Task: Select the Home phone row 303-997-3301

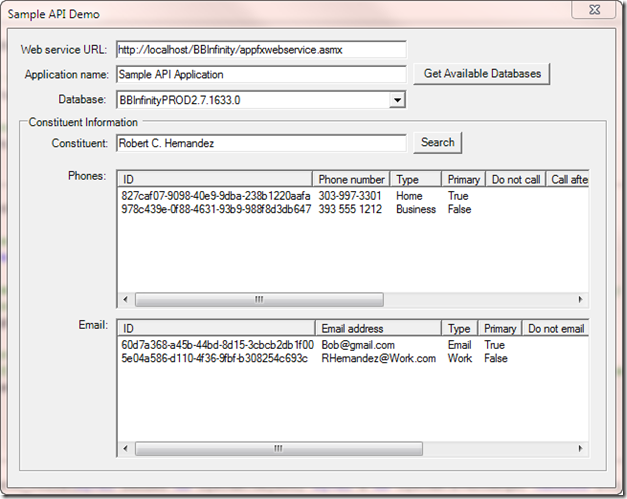Action: pyautogui.click(x=350, y=196)
